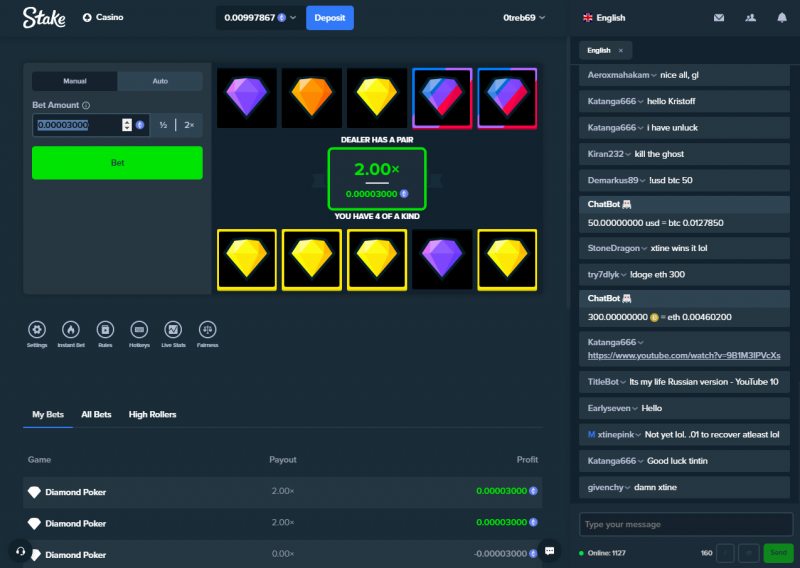Open first Diamond Poker bet row

[282, 492]
